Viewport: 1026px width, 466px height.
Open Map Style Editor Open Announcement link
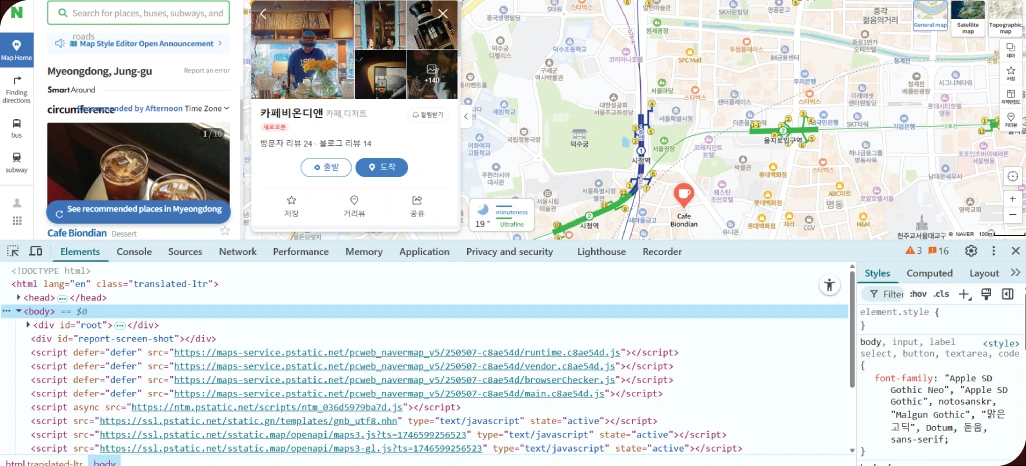point(139,43)
